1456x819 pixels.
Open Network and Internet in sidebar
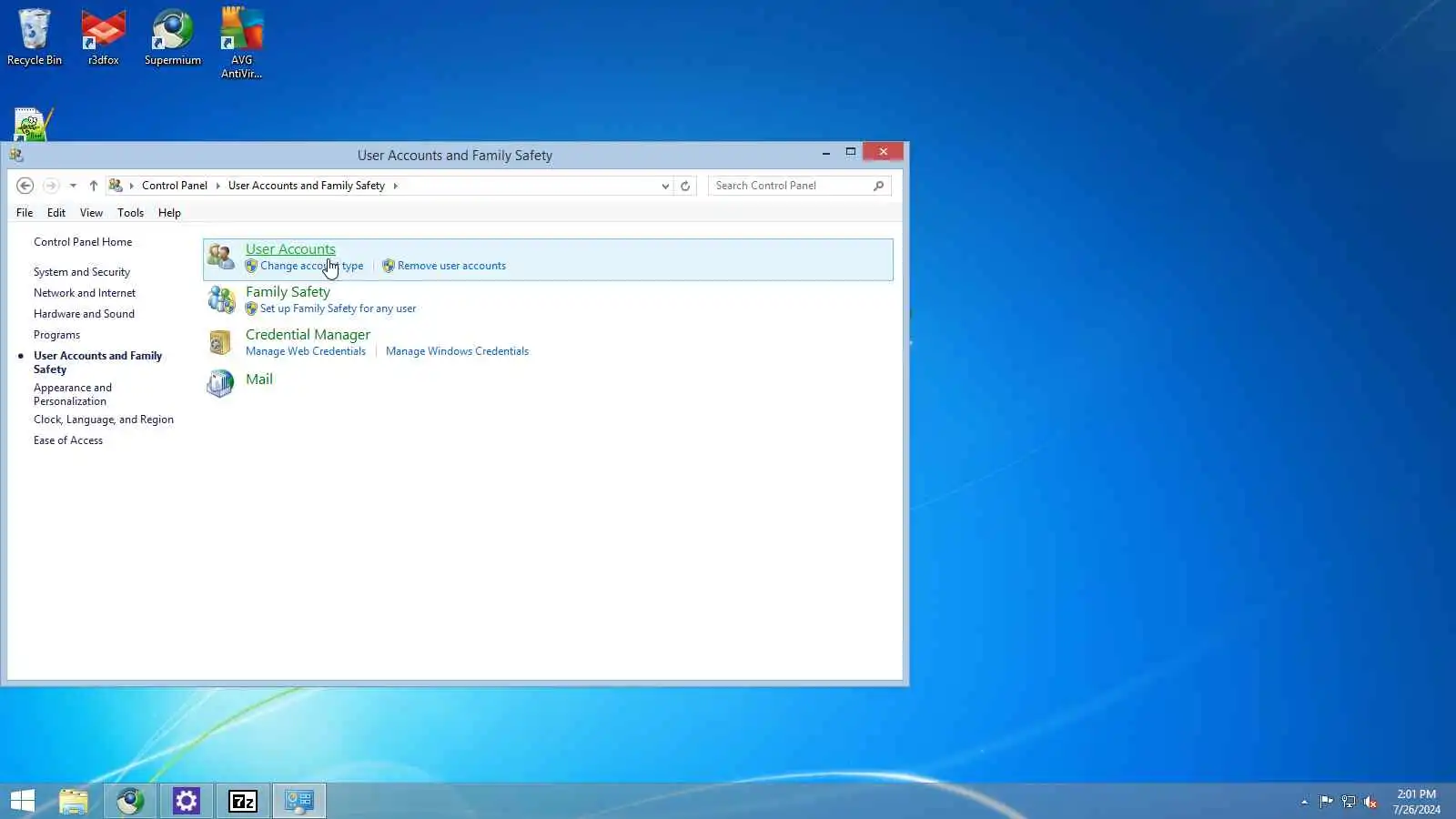point(85,293)
